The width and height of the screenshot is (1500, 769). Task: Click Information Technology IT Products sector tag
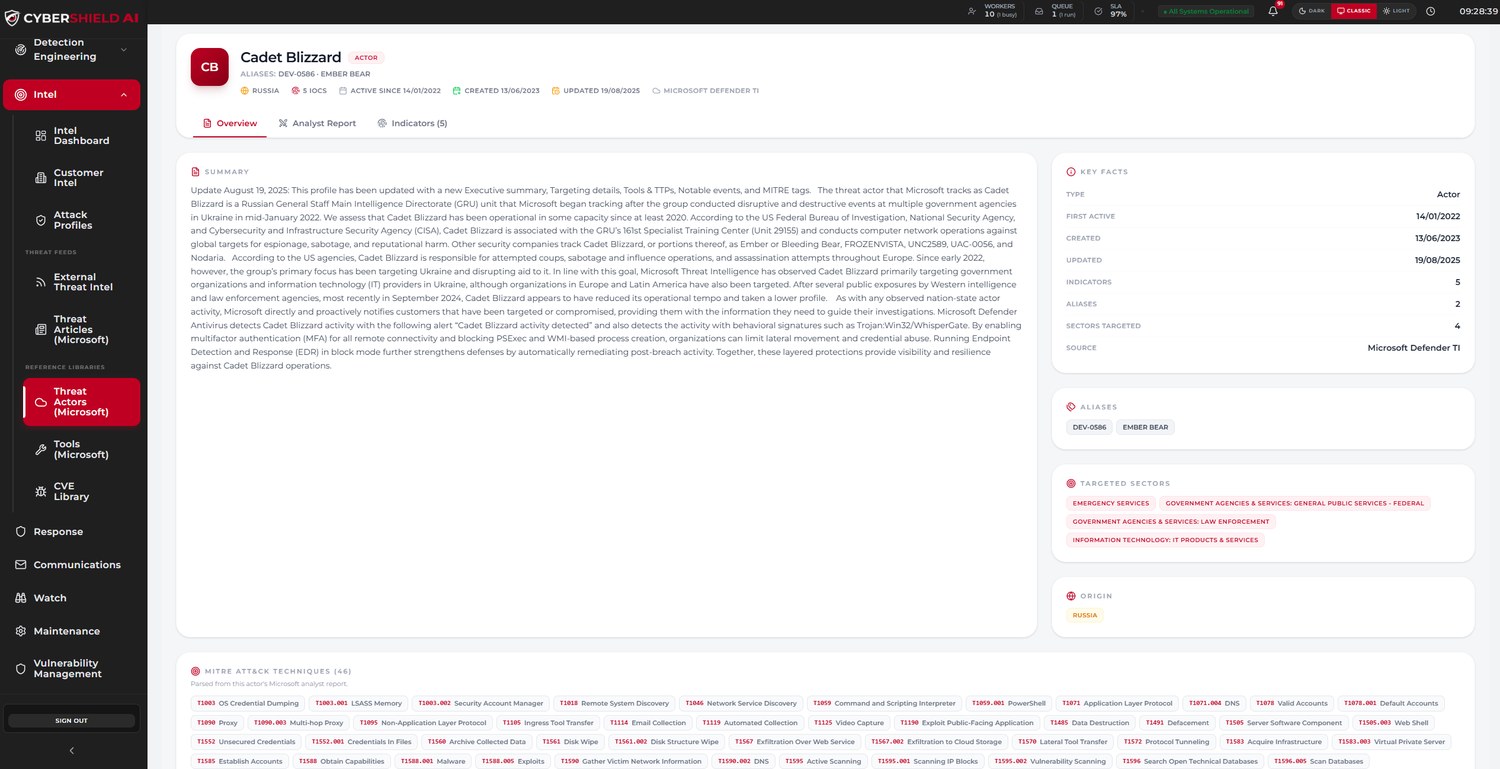(1165, 540)
